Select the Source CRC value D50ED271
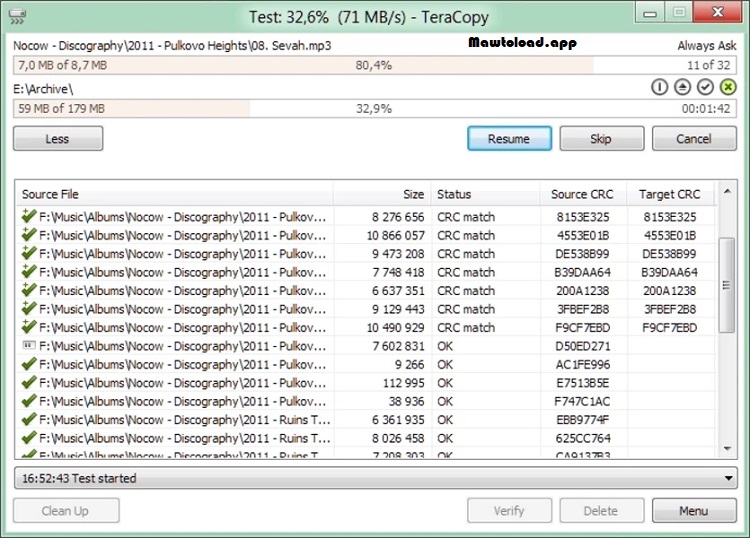The width and height of the screenshot is (750, 538). point(583,346)
